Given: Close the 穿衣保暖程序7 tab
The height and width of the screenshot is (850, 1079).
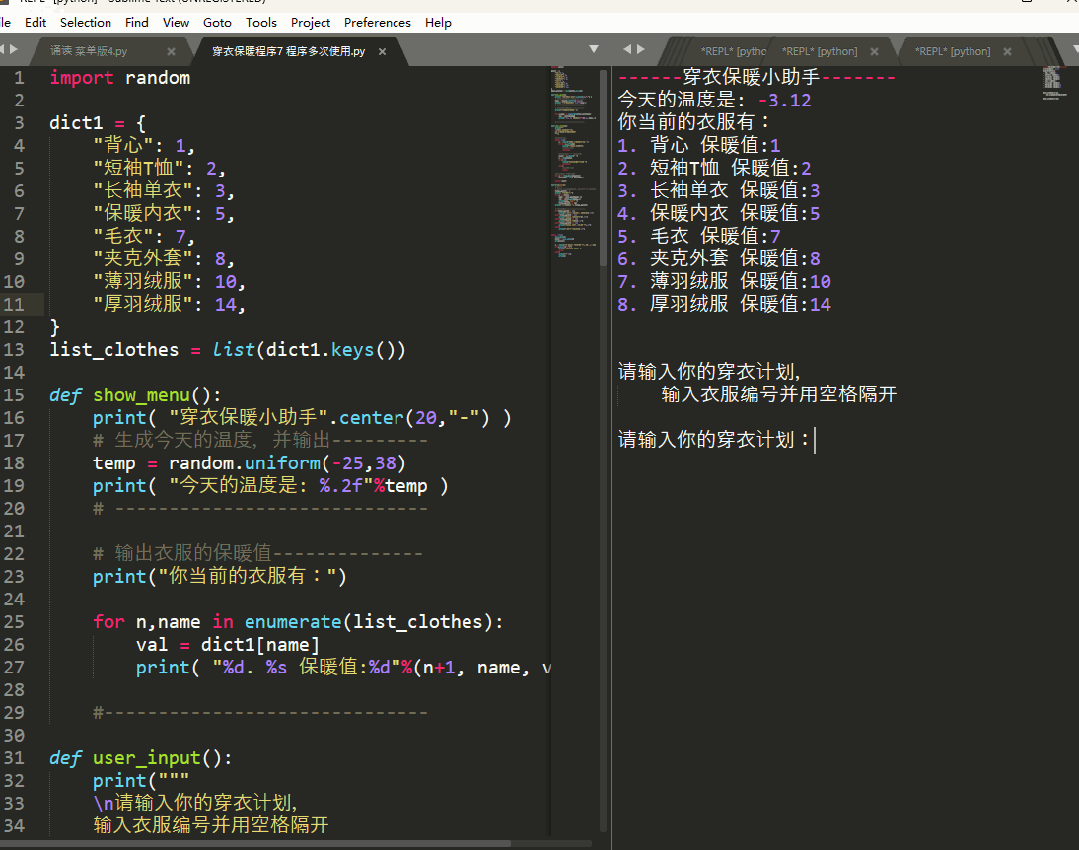Looking at the screenshot, I should point(383,52).
